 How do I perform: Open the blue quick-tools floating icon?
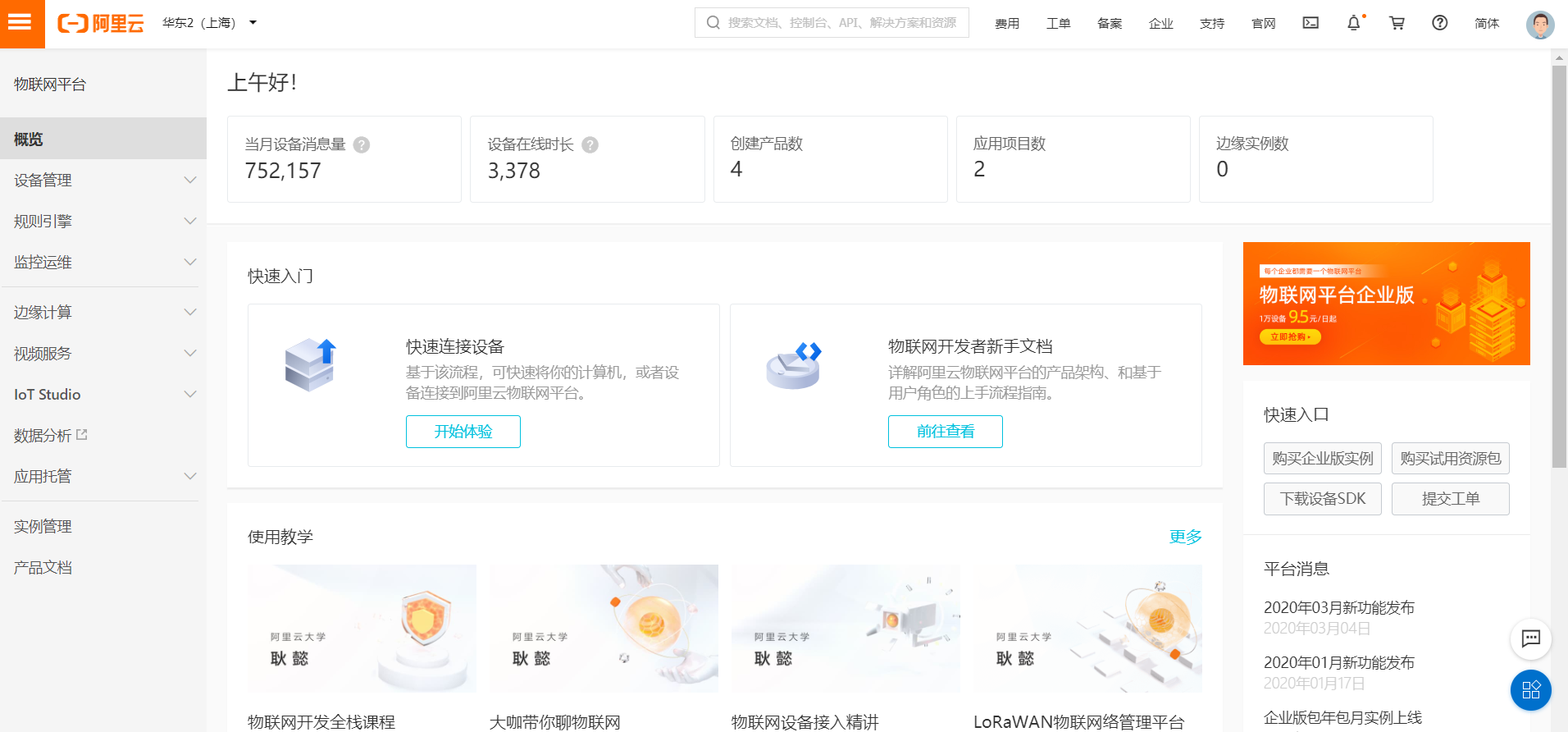(x=1530, y=690)
